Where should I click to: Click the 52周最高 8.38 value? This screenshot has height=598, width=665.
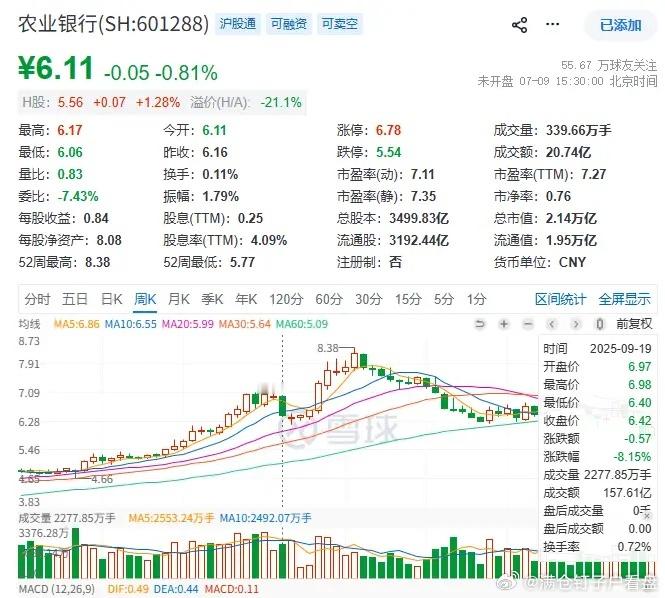pyautogui.click(x=98, y=263)
